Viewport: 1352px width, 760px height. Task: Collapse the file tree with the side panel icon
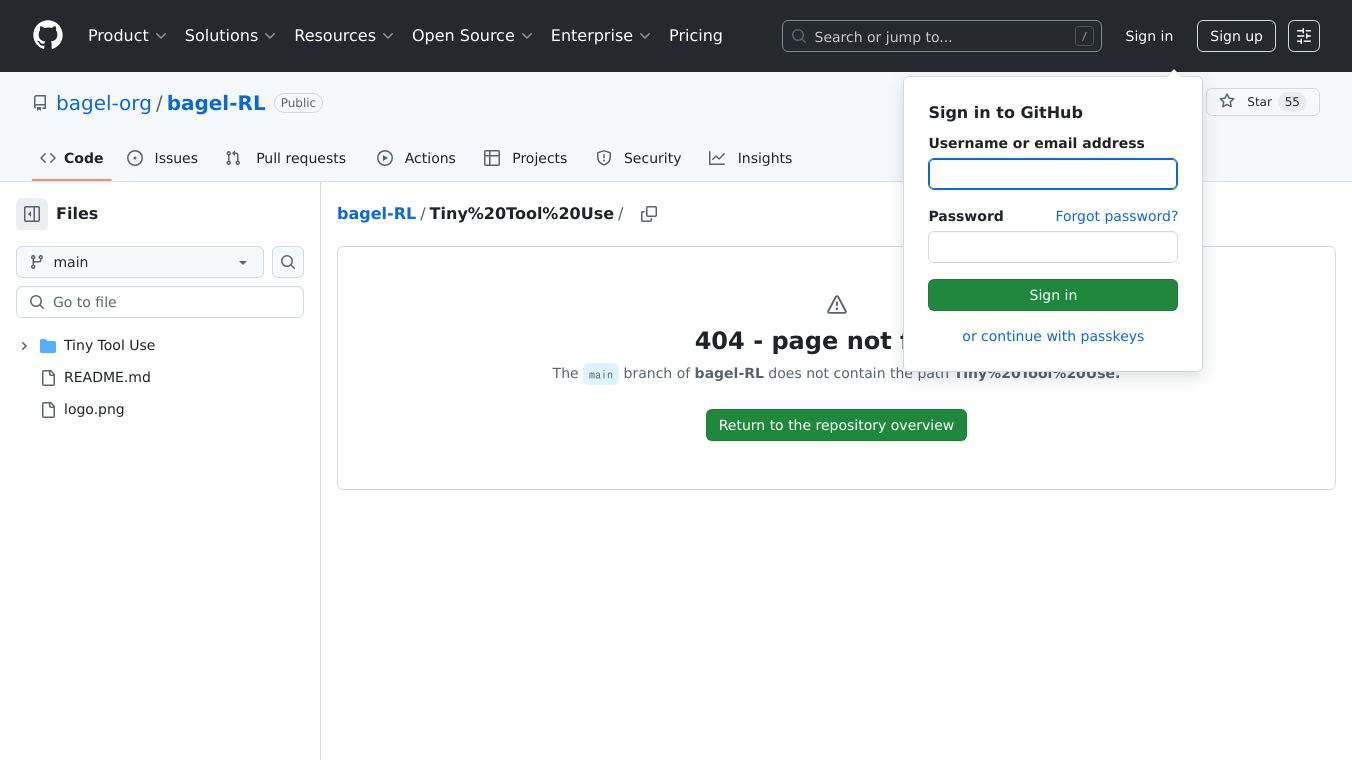(x=32, y=214)
